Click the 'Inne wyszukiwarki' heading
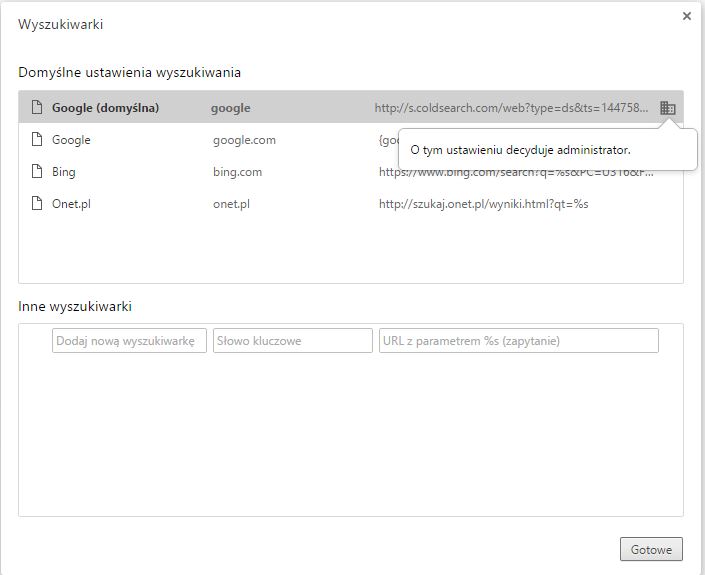705x575 pixels. coord(75,307)
